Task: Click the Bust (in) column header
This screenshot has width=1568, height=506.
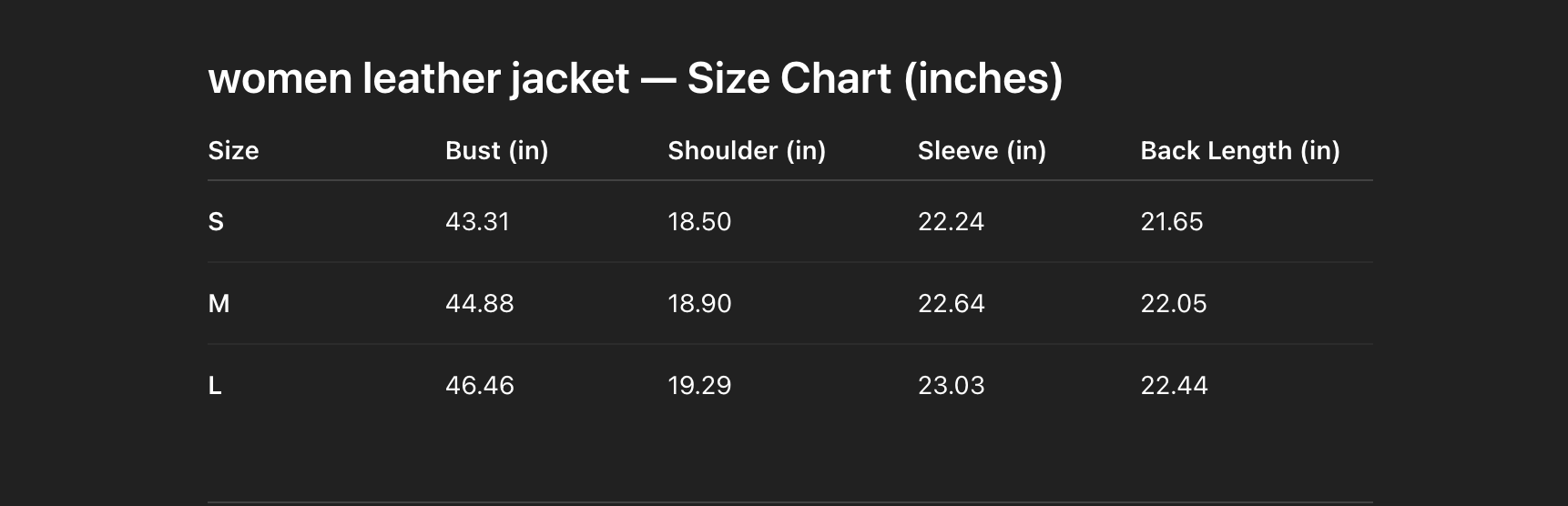Action: [496, 151]
